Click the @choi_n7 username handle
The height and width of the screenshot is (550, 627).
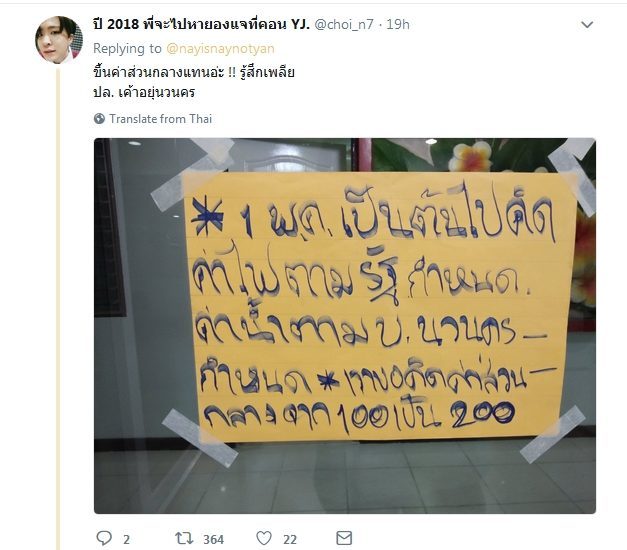click(x=344, y=24)
